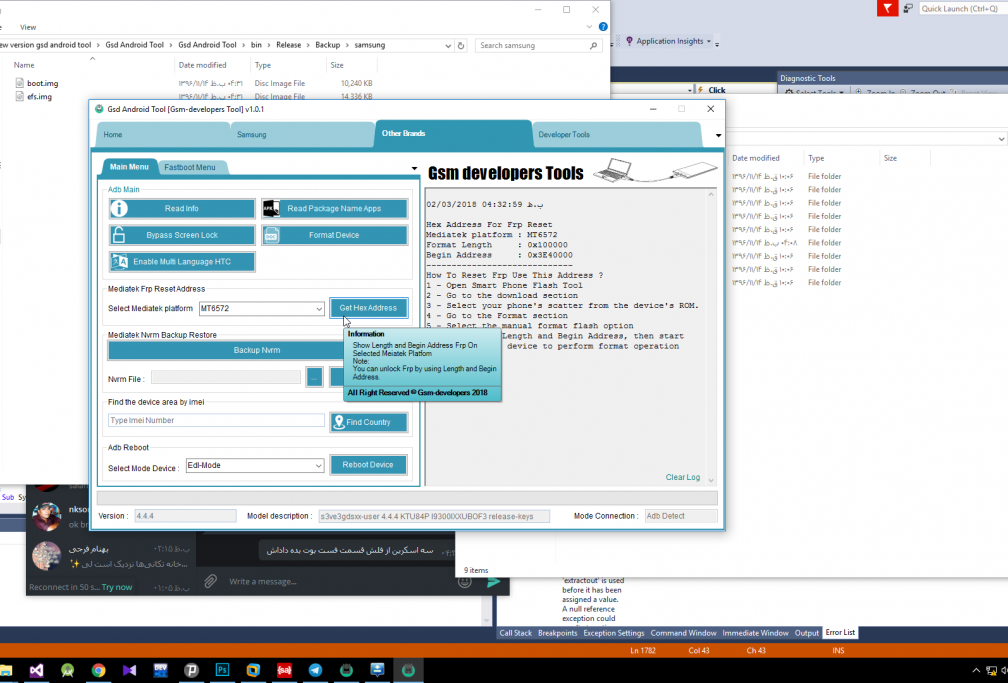The width and height of the screenshot is (1008, 683).
Task: Open the DEV C++ taskbar icon
Action: [160, 670]
